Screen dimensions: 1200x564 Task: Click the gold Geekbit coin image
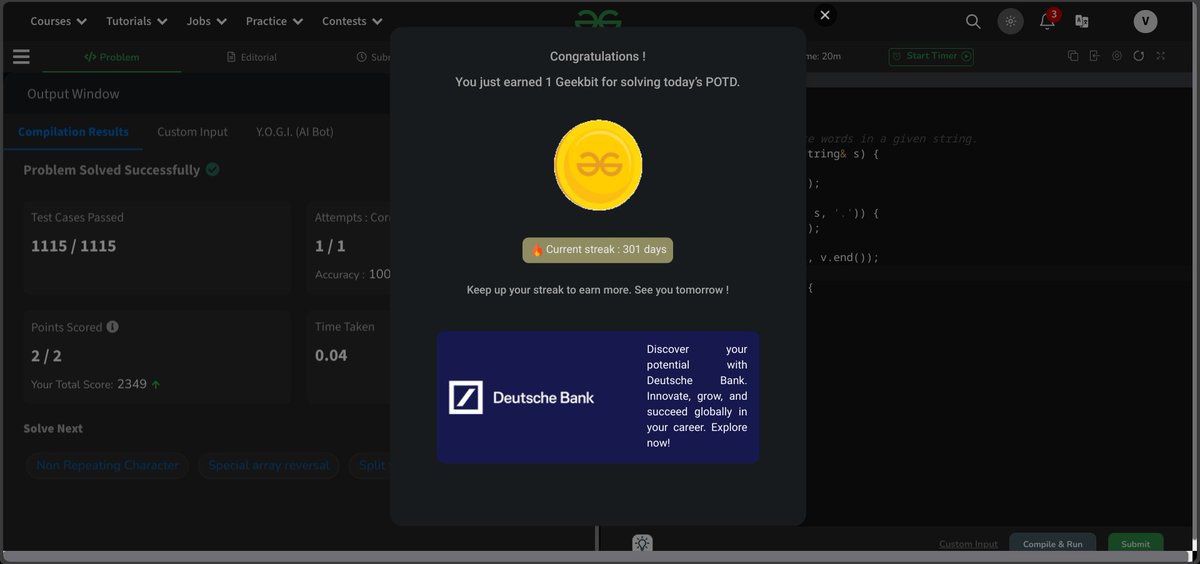pyautogui.click(x=598, y=165)
